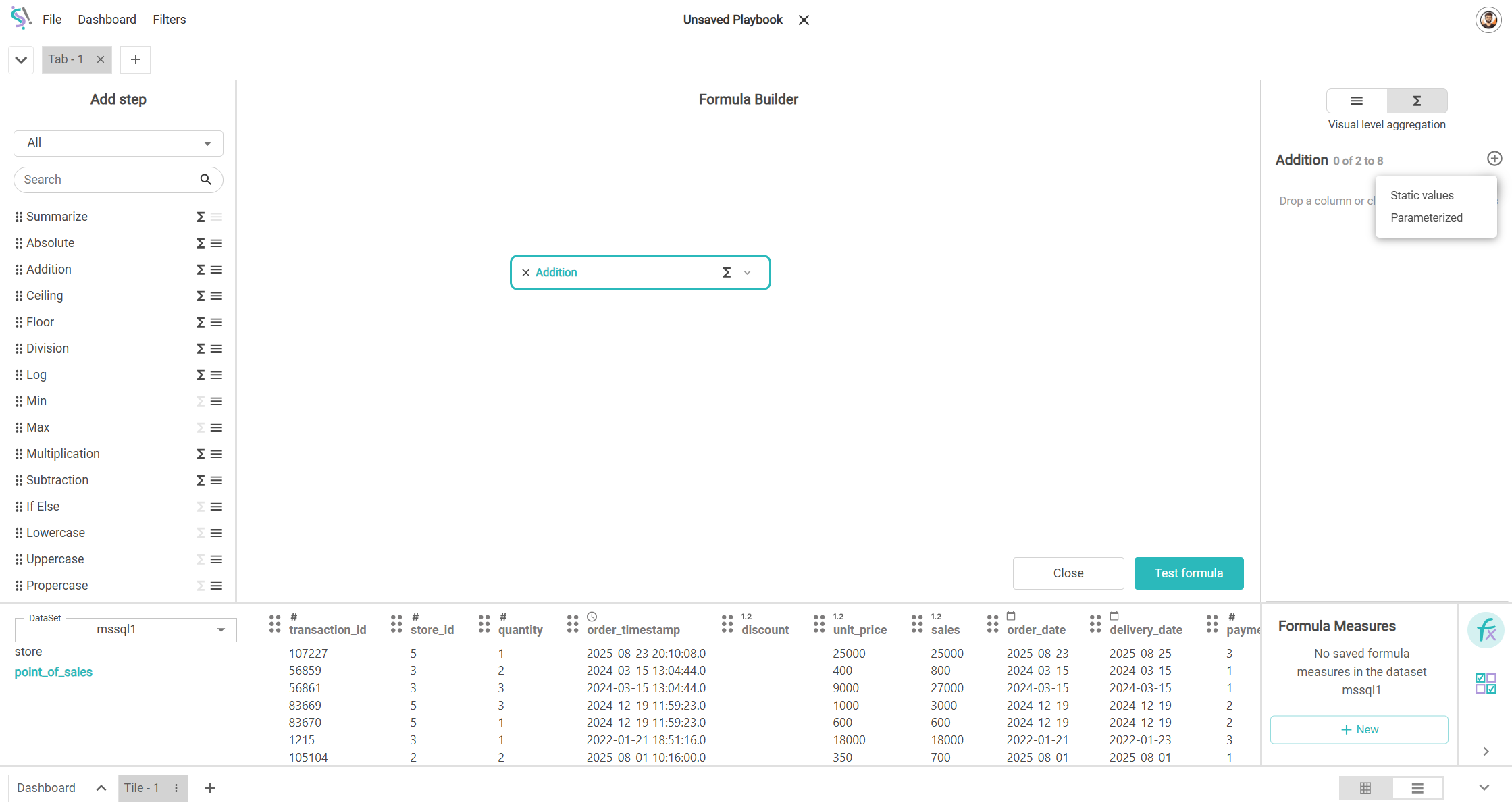The height and width of the screenshot is (805, 1512).
Task: Add a new tab with the plus
Action: tap(136, 59)
